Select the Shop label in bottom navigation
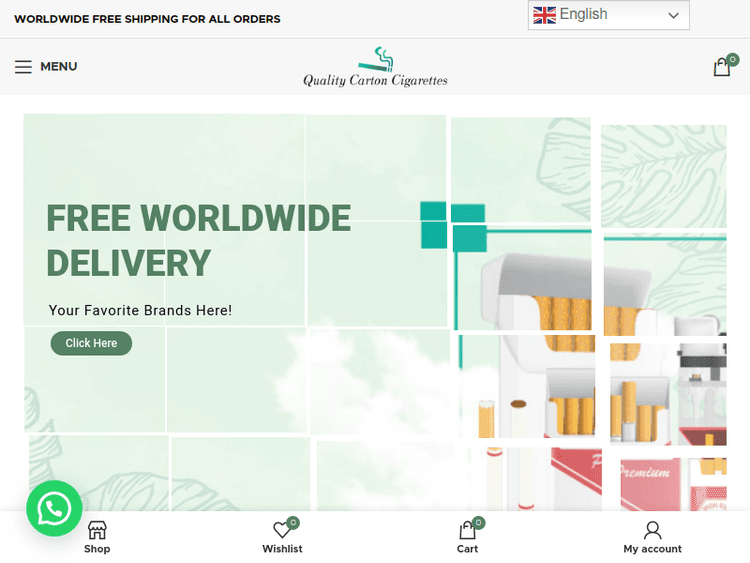This screenshot has width=750, height=563. click(97, 549)
